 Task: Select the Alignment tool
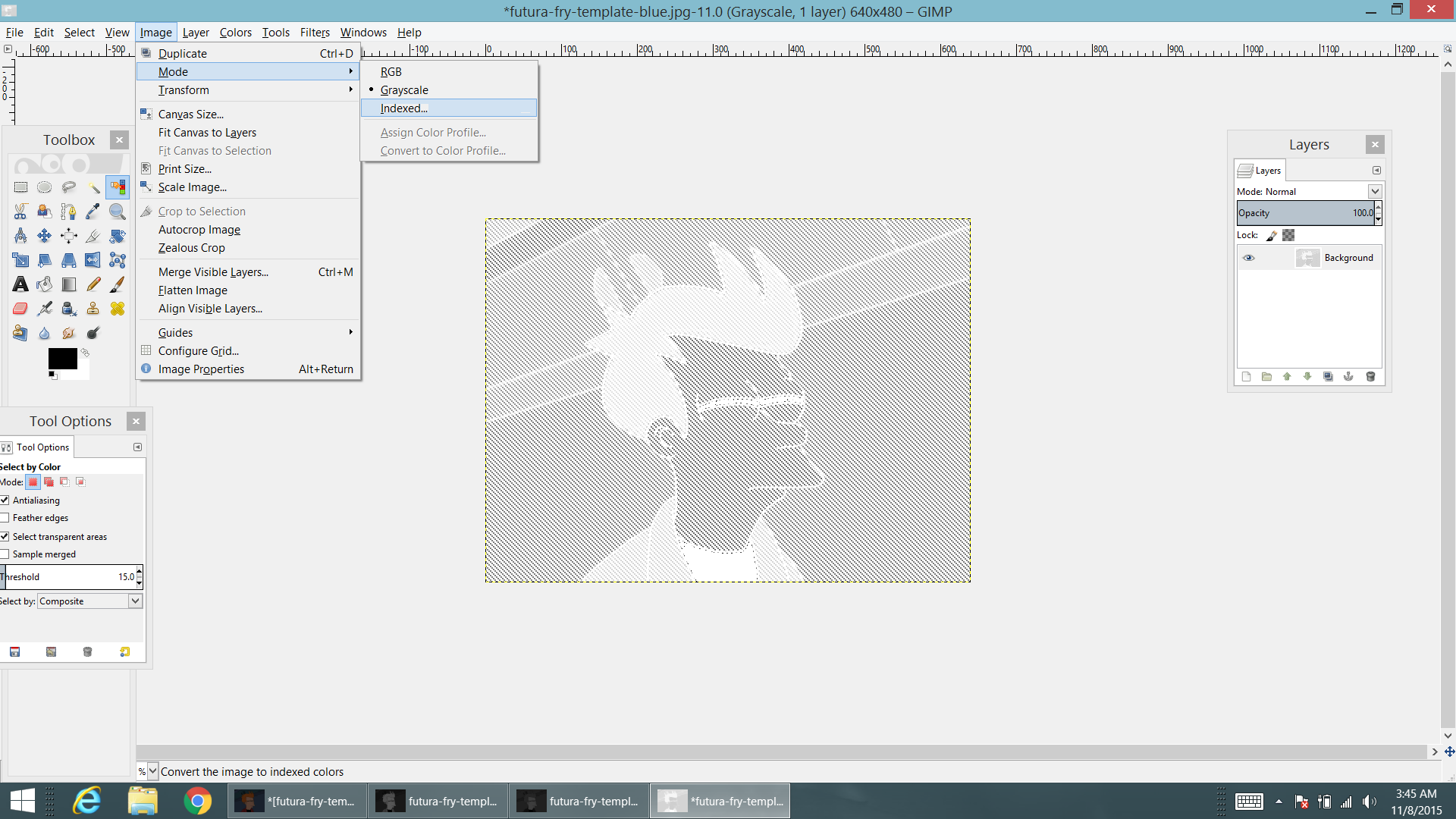[69, 236]
